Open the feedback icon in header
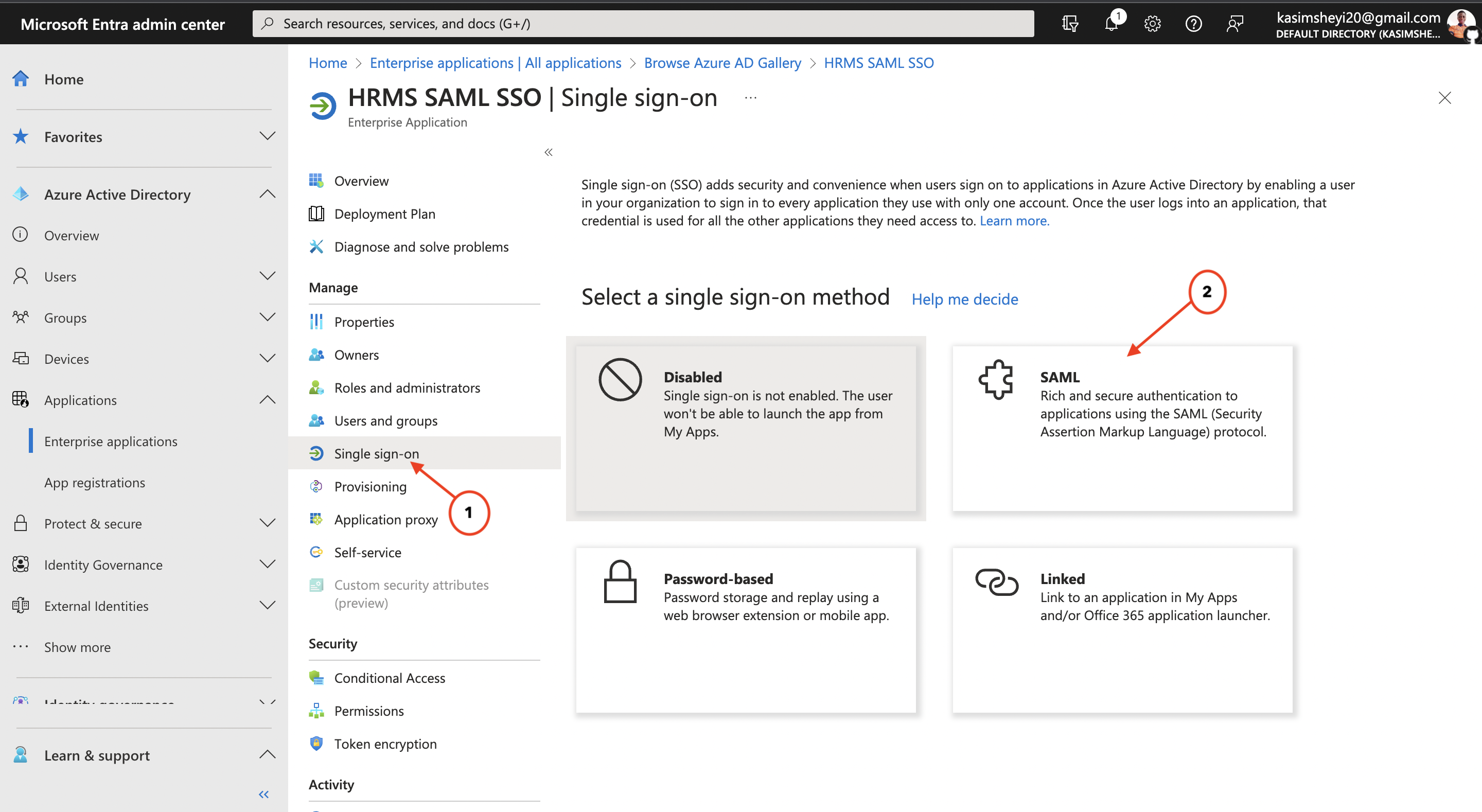The image size is (1482, 812). point(1234,24)
